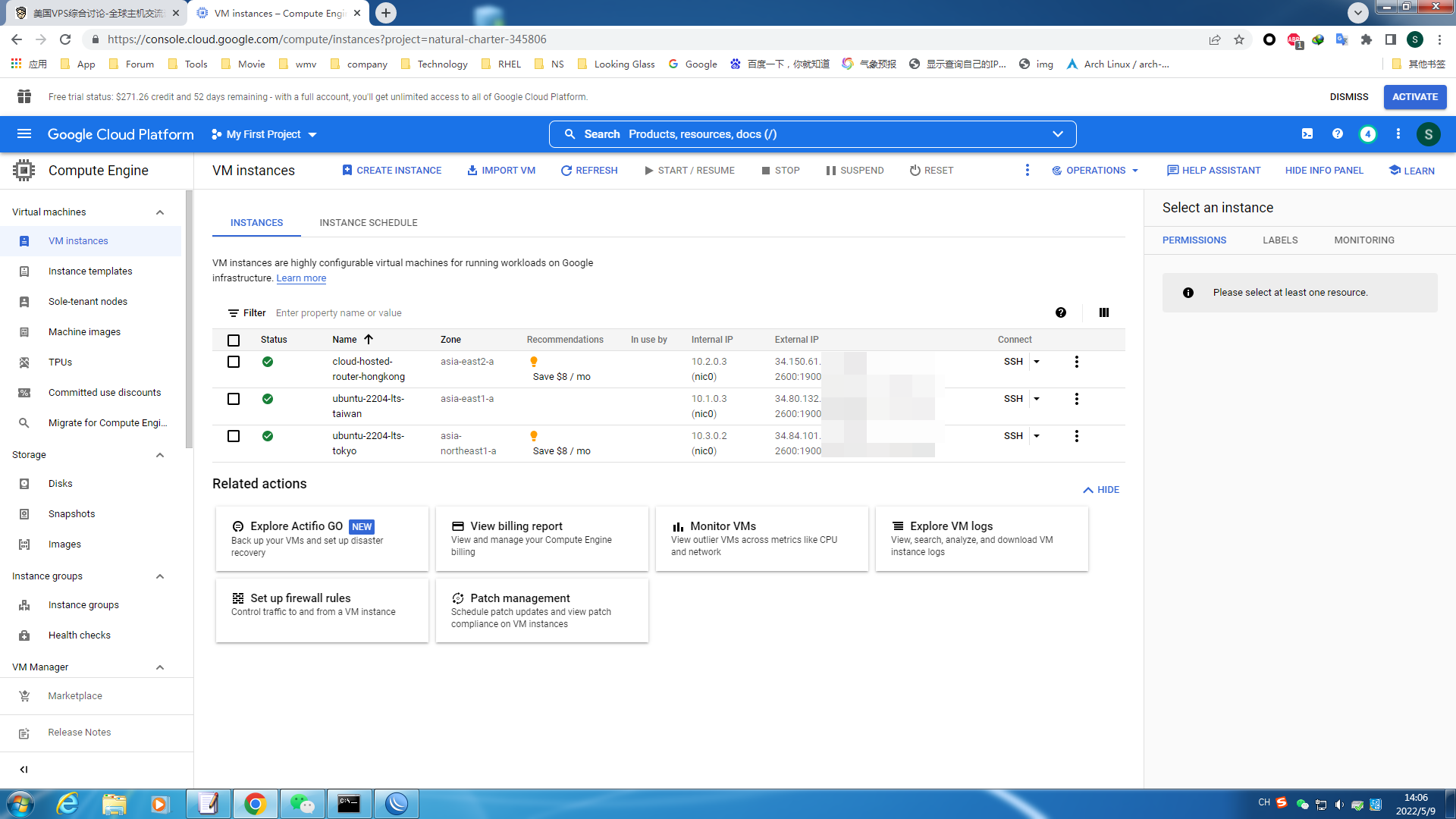The height and width of the screenshot is (819, 1456).
Task: Click Learn more link in description
Action: [x=301, y=278]
